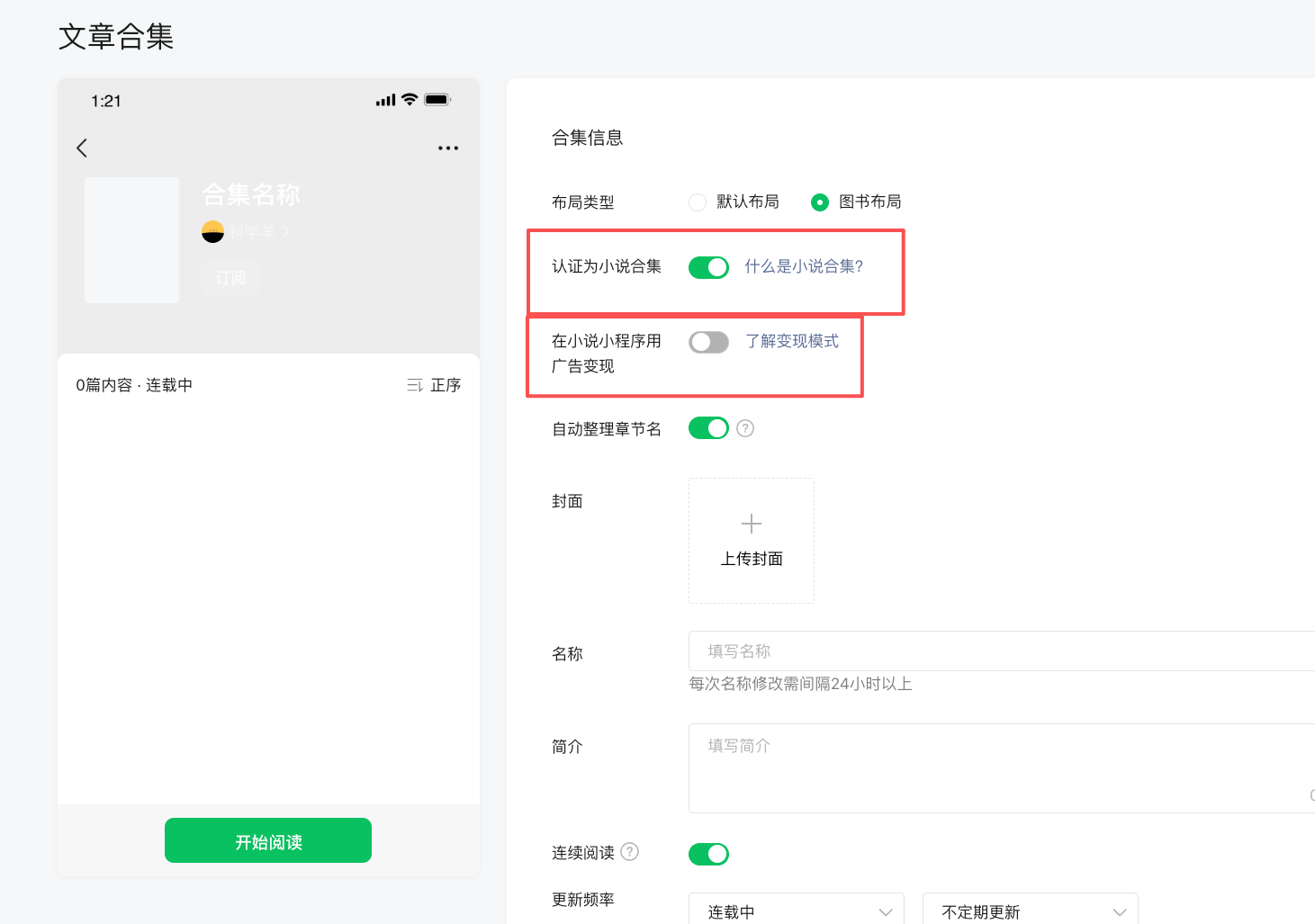Disable the 认证为小说合集 toggle
Image resolution: width=1315 pixels, height=924 pixels.
pyautogui.click(x=708, y=267)
